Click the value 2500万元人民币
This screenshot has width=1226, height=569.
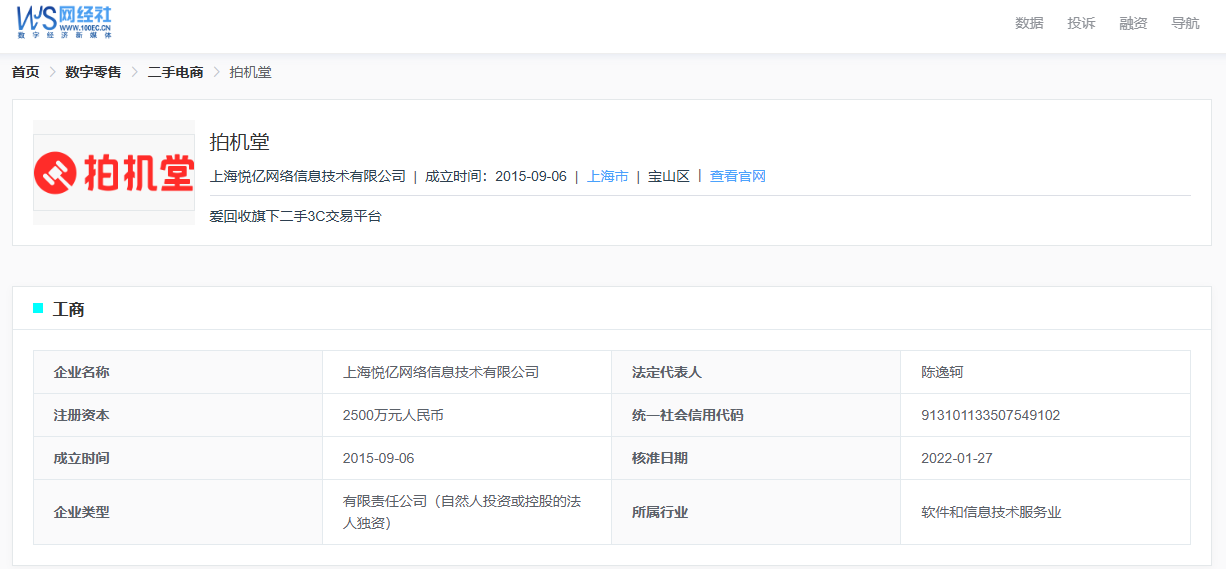[x=393, y=415]
